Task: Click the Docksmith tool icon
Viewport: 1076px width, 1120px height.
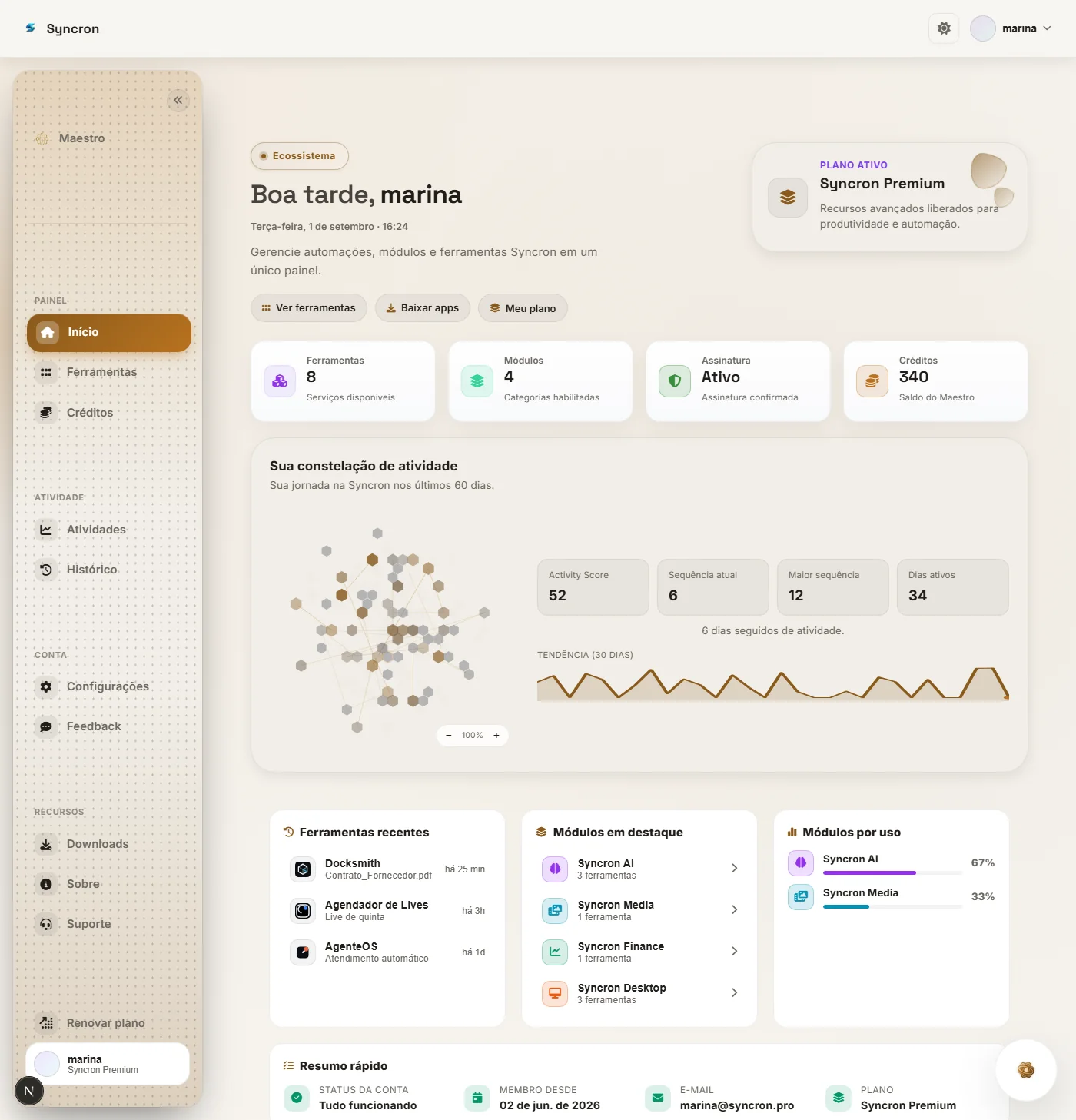Action: coord(303,869)
